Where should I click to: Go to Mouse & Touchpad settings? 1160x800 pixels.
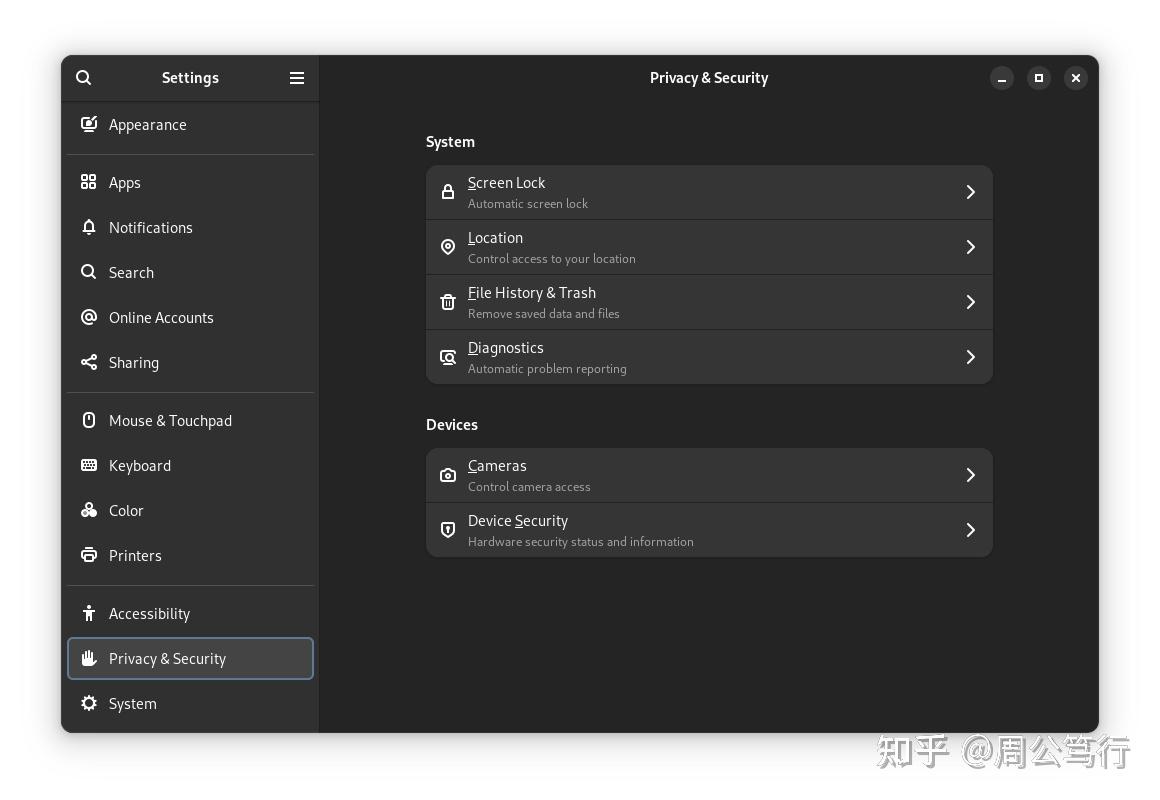tap(170, 421)
